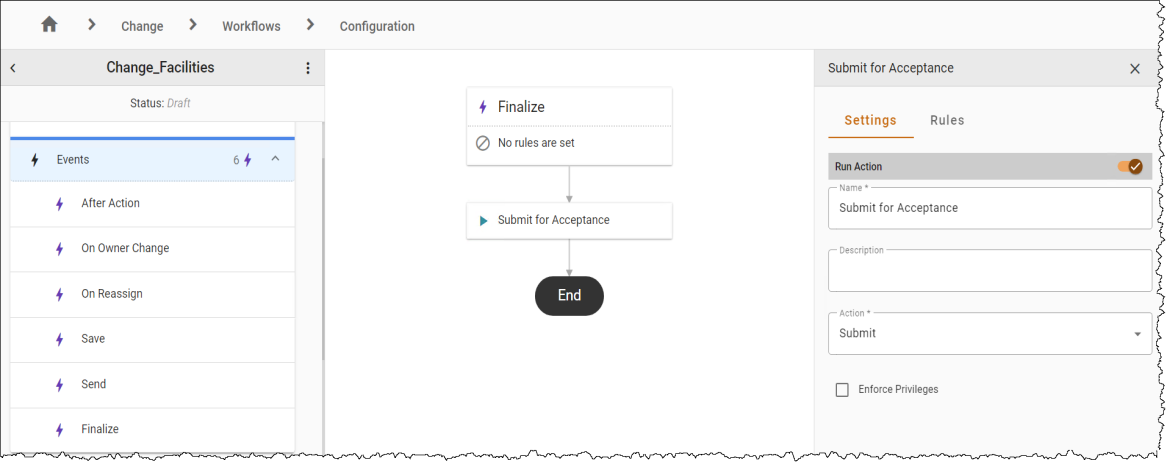Select the Save event in the list
Viewport: 1167px width, 462px height.
(x=153, y=339)
